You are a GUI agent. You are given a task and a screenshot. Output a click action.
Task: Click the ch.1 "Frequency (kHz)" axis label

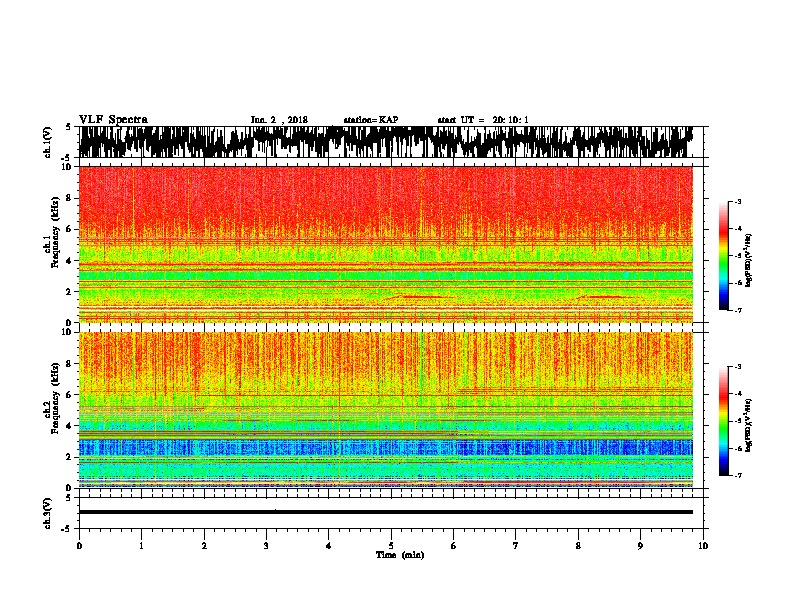(x=55, y=233)
